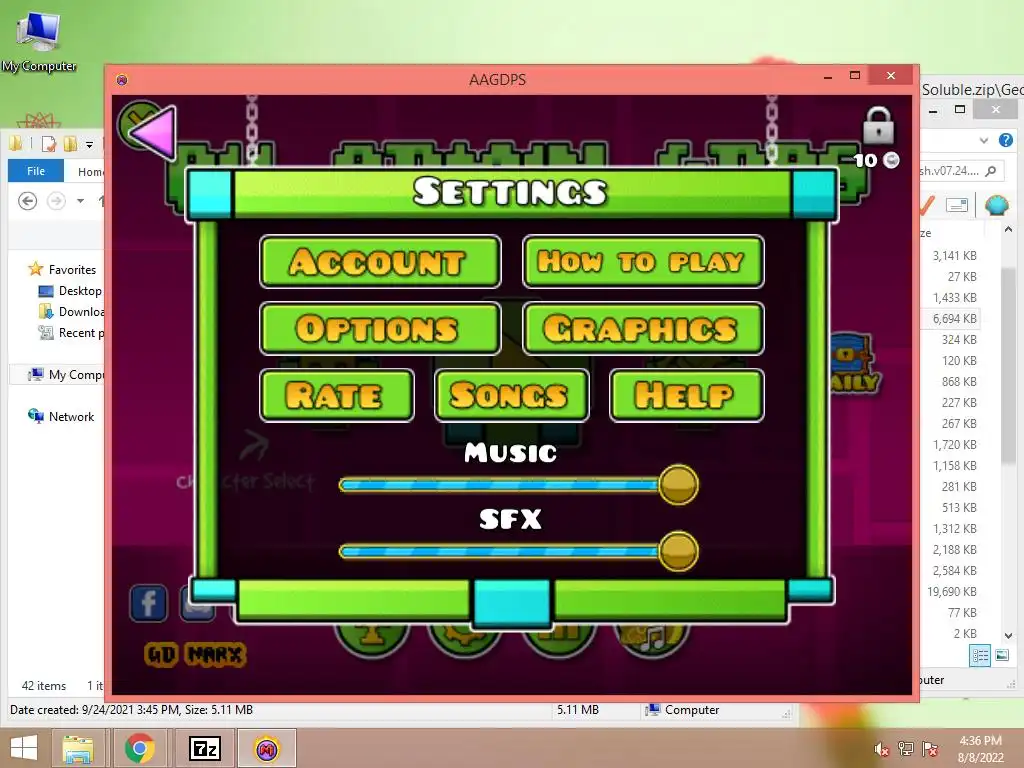Open the Graphics settings button

pyautogui.click(x=643, y=328)
